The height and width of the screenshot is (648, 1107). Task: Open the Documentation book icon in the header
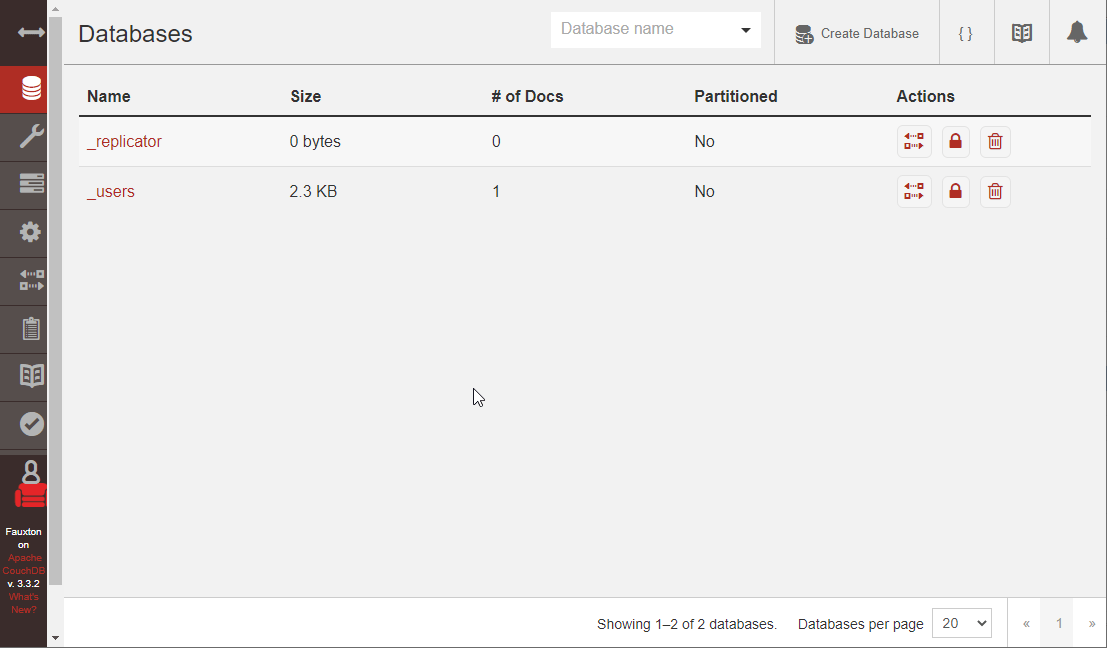point(1021,32)
